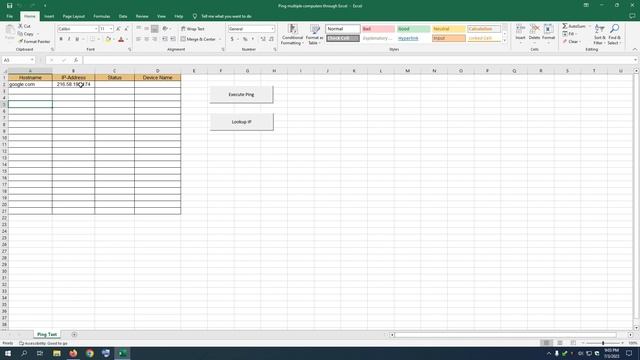The image size is (640, 360).
Task: Open the Format cells menu
Action: pyautogui.click(x=549, y=34)
